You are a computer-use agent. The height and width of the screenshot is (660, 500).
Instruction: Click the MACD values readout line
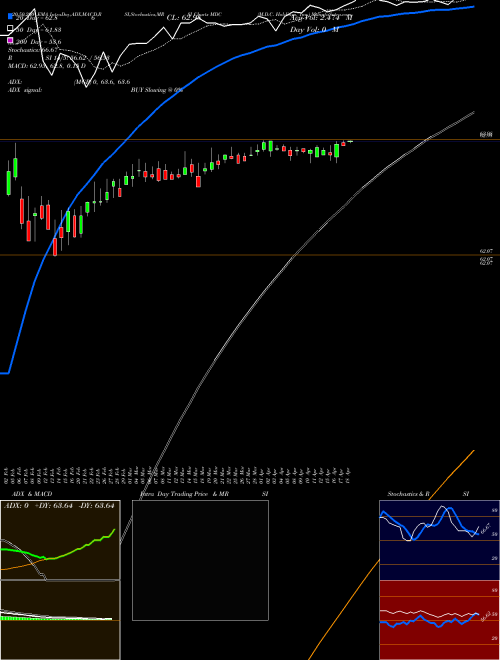(47, 66)
